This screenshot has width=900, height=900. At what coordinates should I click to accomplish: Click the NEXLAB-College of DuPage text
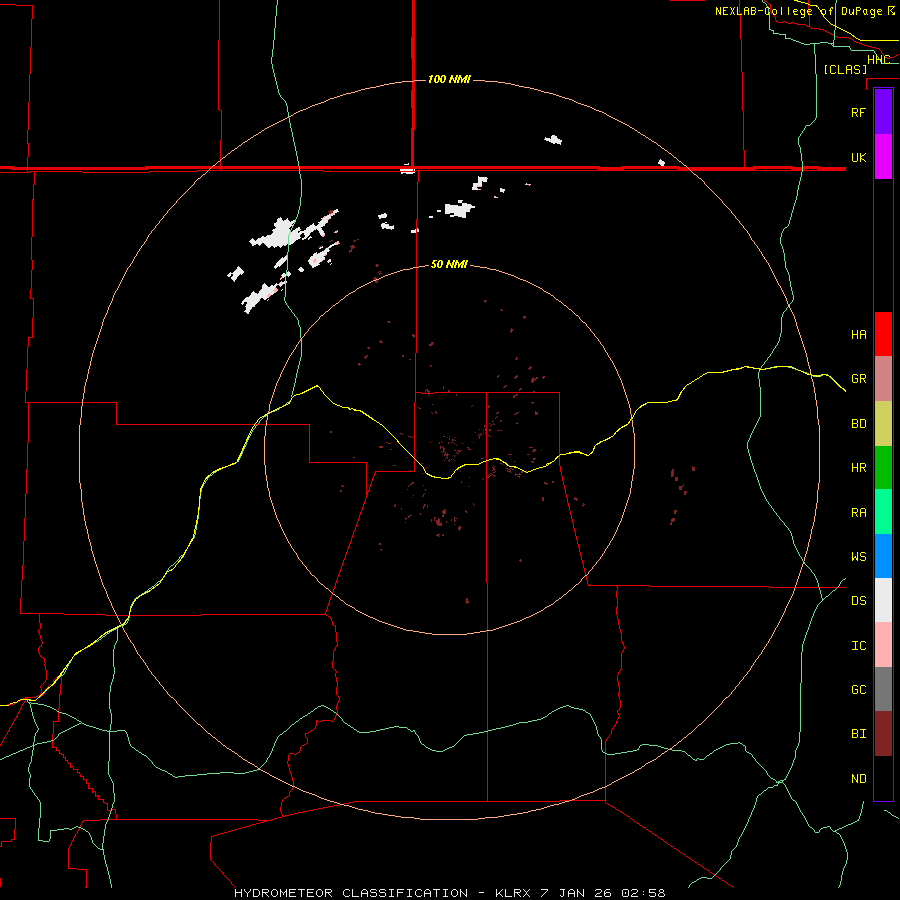tap(798, 11)
